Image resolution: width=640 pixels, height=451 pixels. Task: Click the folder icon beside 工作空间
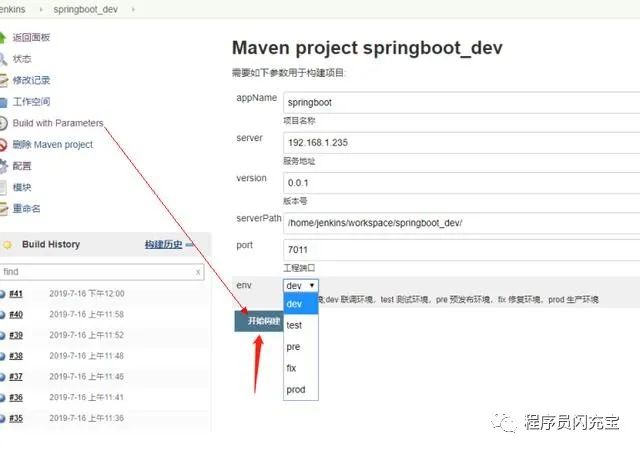pos(3,102)
